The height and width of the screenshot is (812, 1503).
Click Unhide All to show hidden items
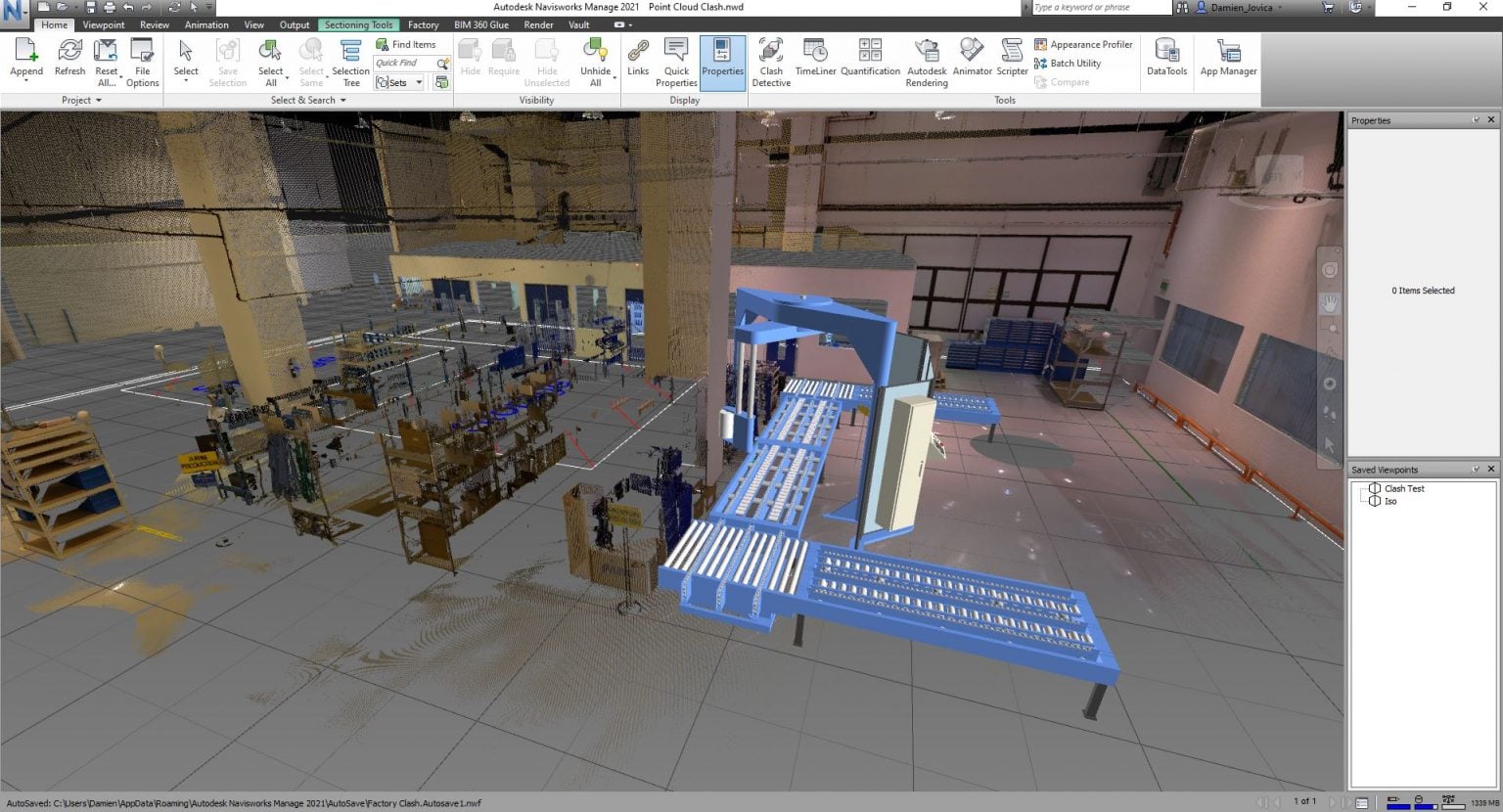click(596, 59)
